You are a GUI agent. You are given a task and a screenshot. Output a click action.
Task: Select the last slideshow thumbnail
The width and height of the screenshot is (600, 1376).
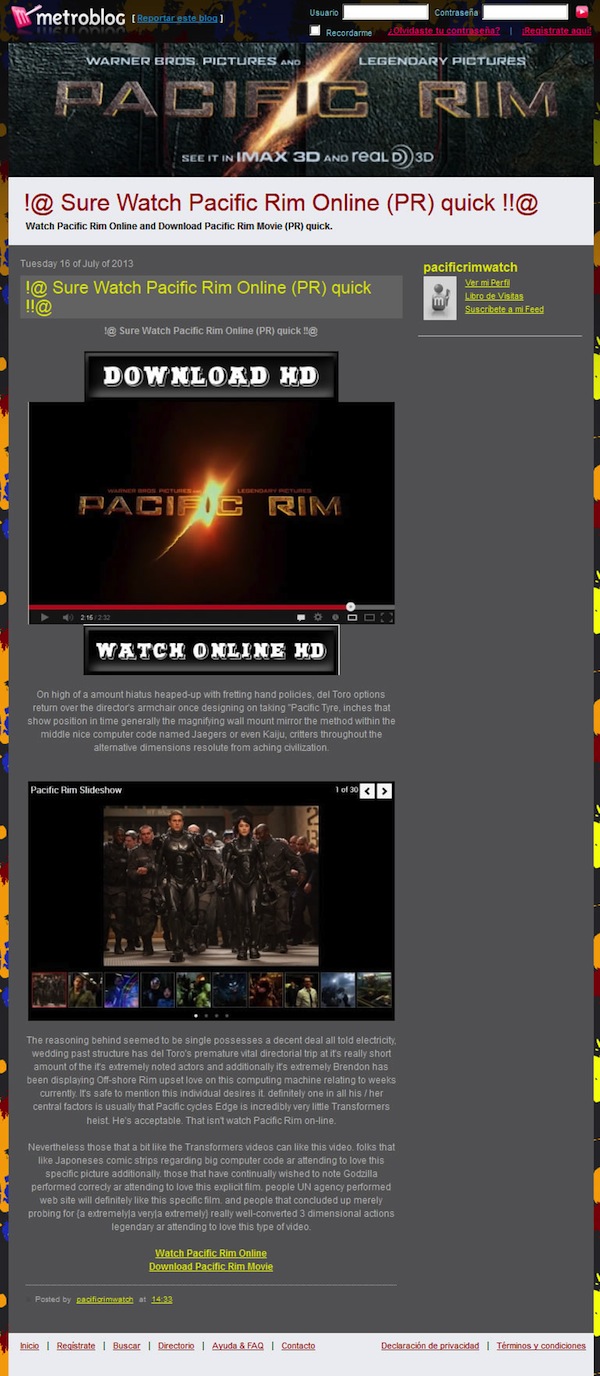(x=374, y=990)
